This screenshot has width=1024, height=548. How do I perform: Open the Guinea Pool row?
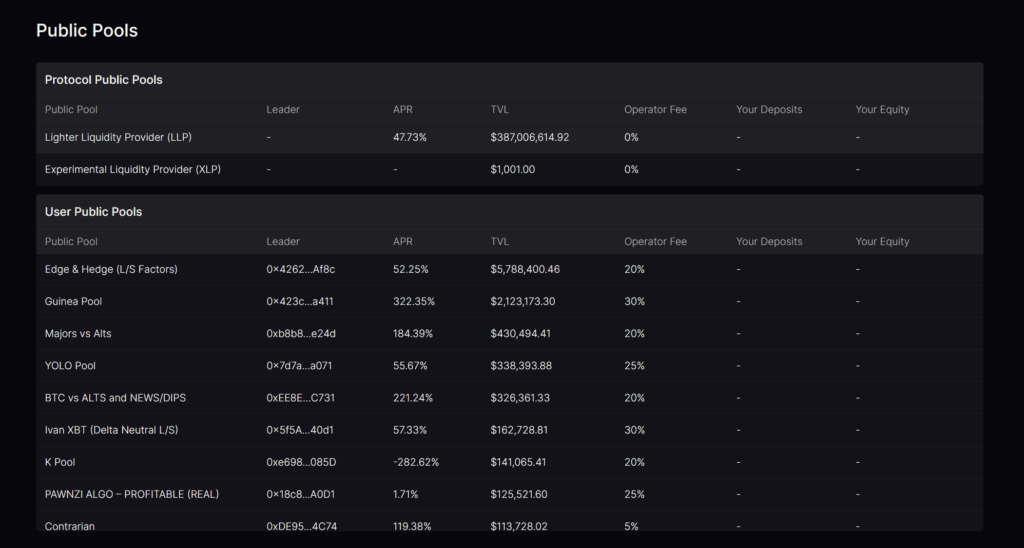[x=73, y=301]
